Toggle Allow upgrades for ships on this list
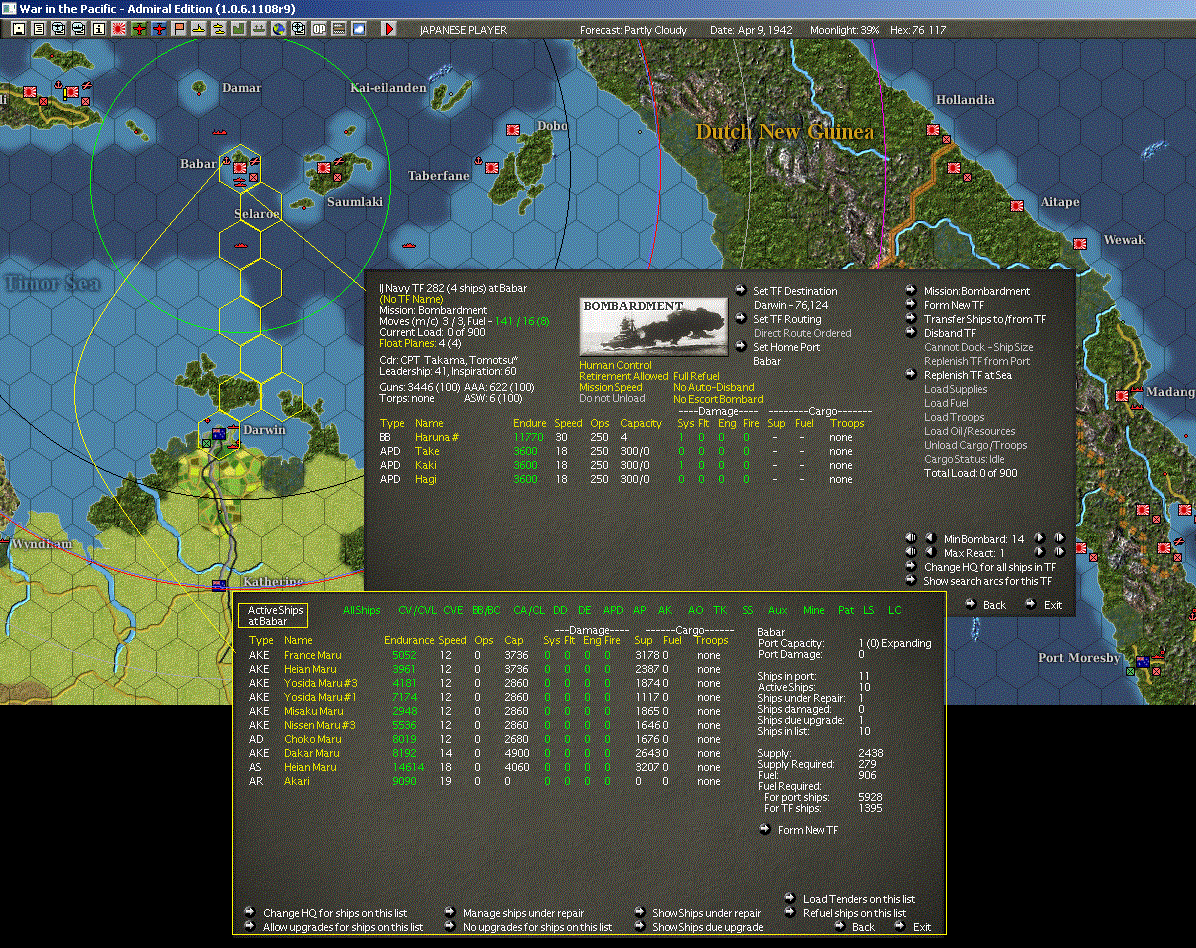1196x948 pixels. [342, 927]
